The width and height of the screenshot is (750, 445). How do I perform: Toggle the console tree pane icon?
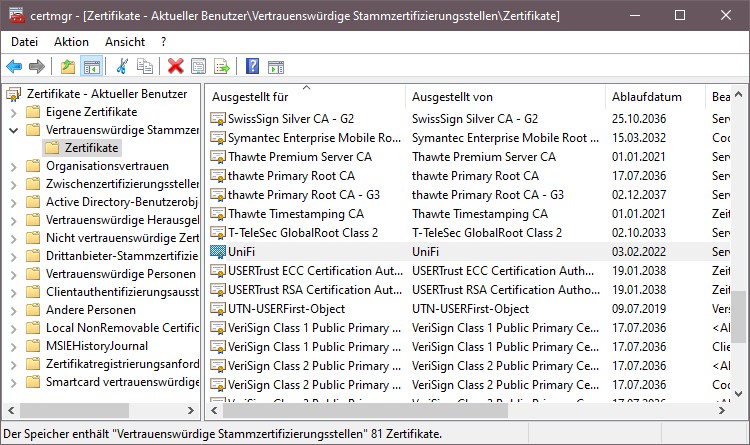coord(91,67)
